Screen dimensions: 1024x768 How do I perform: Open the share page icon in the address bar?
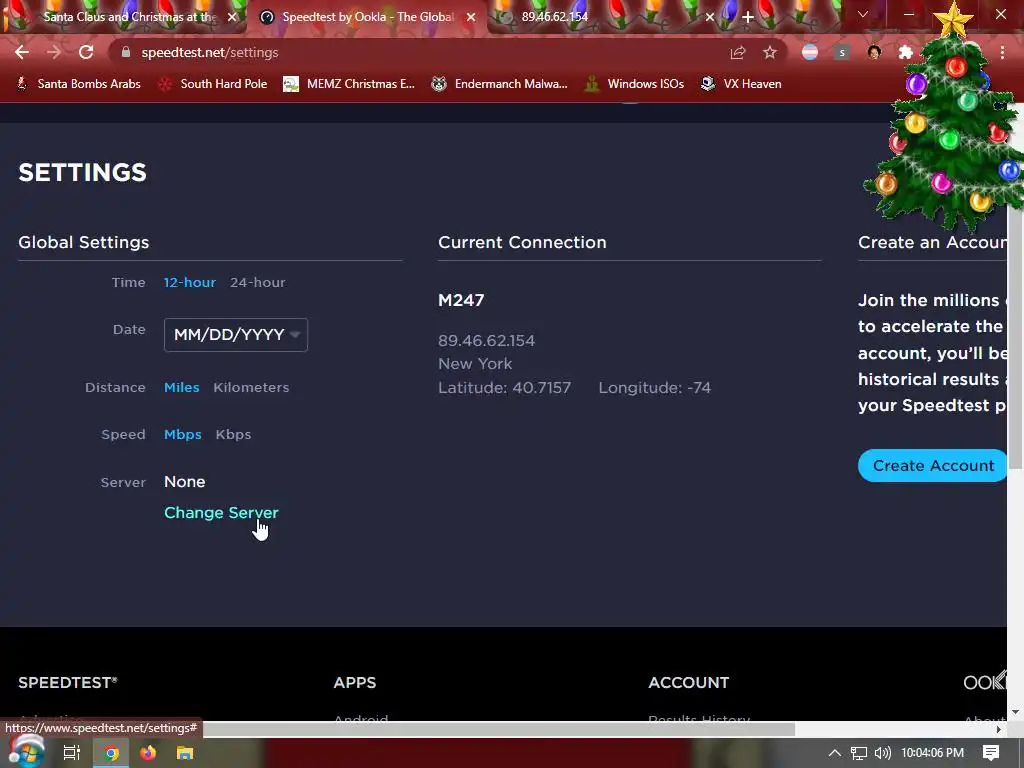738,52
